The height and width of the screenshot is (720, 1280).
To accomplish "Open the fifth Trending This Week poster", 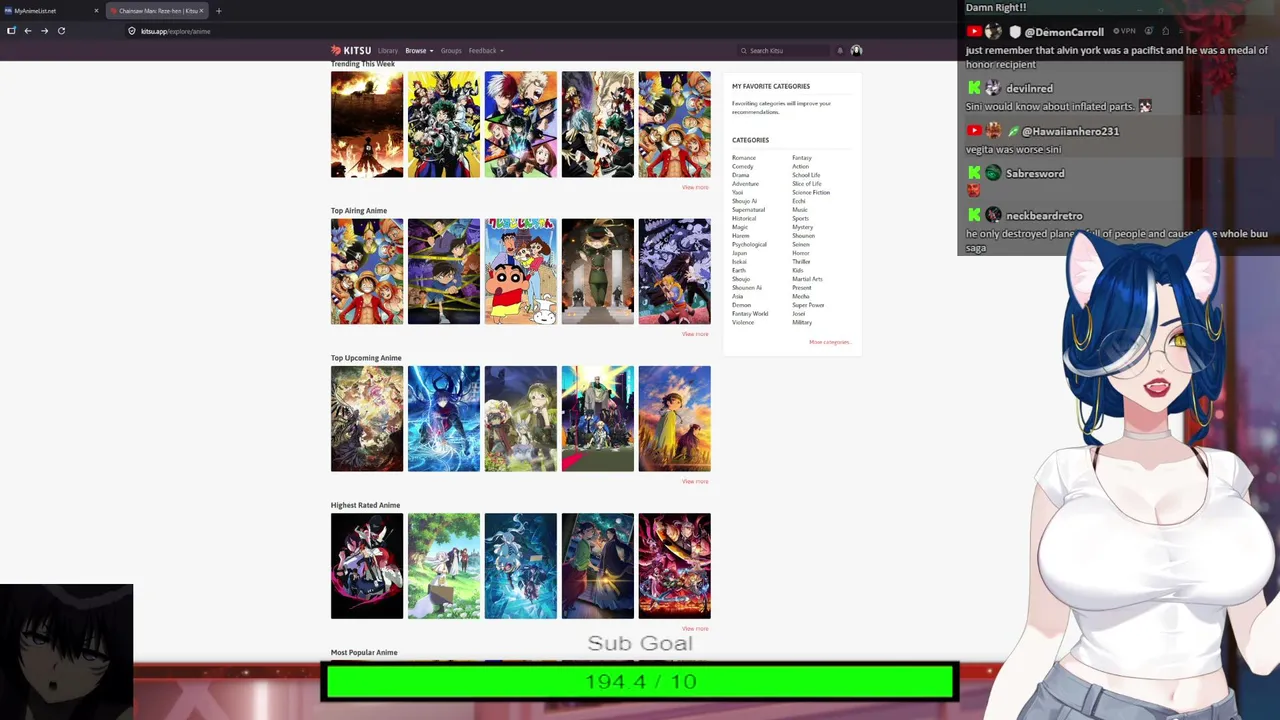I will point(675,125).
